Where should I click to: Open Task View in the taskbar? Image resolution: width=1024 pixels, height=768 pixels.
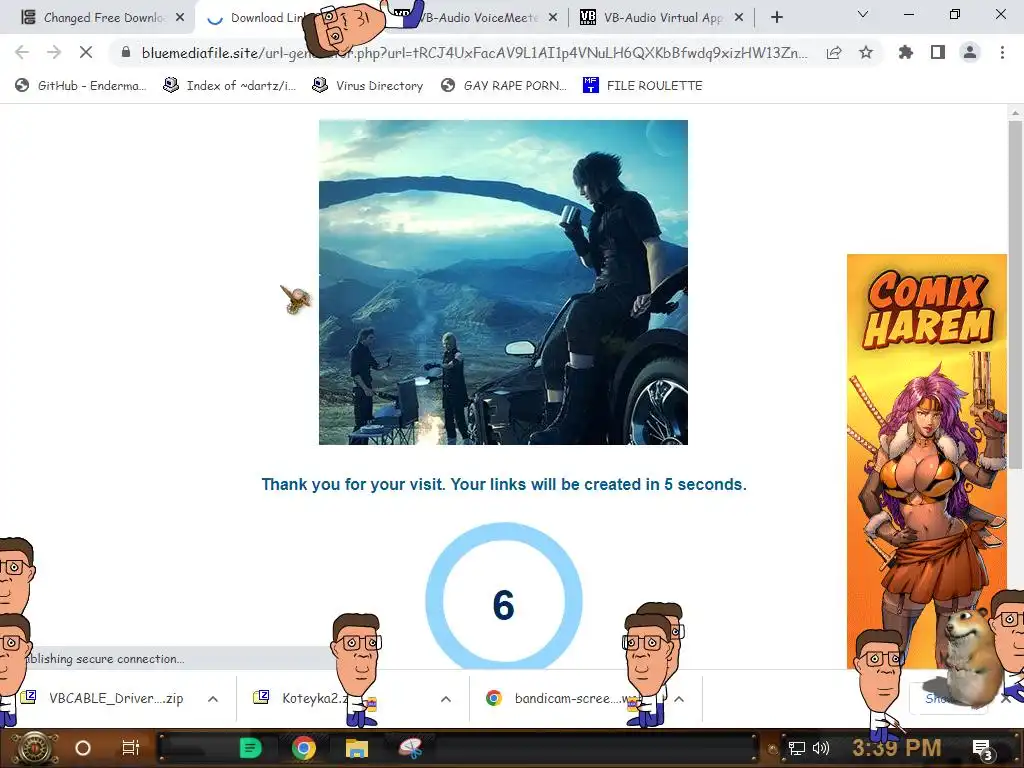pos(131,748)
